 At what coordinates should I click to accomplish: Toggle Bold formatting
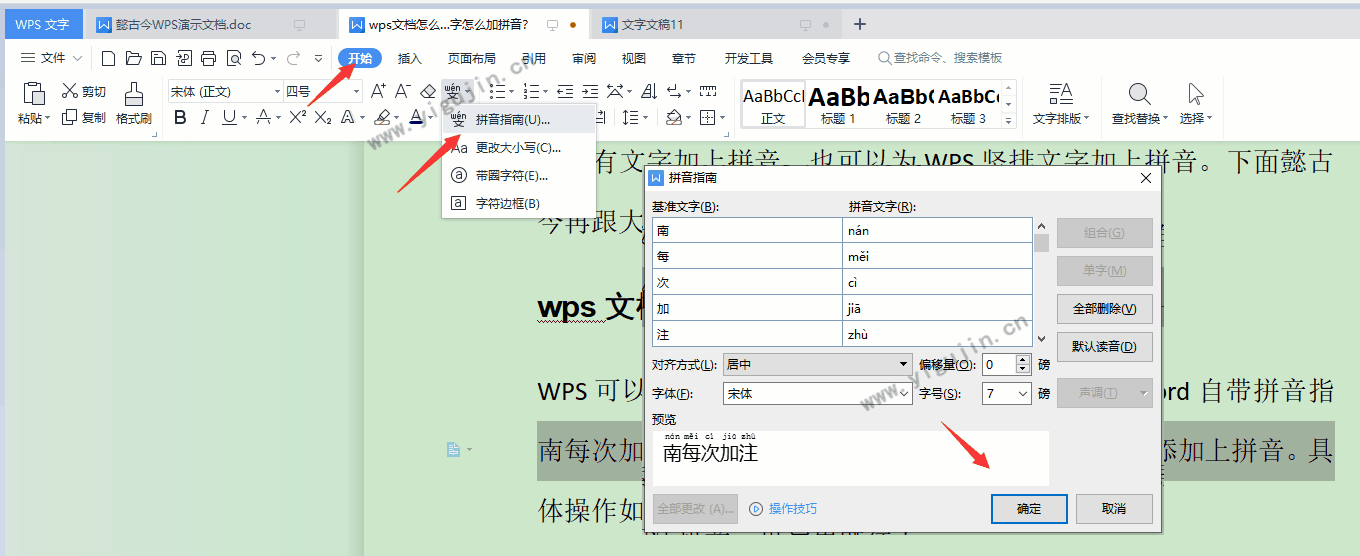(x=180, y=117)
